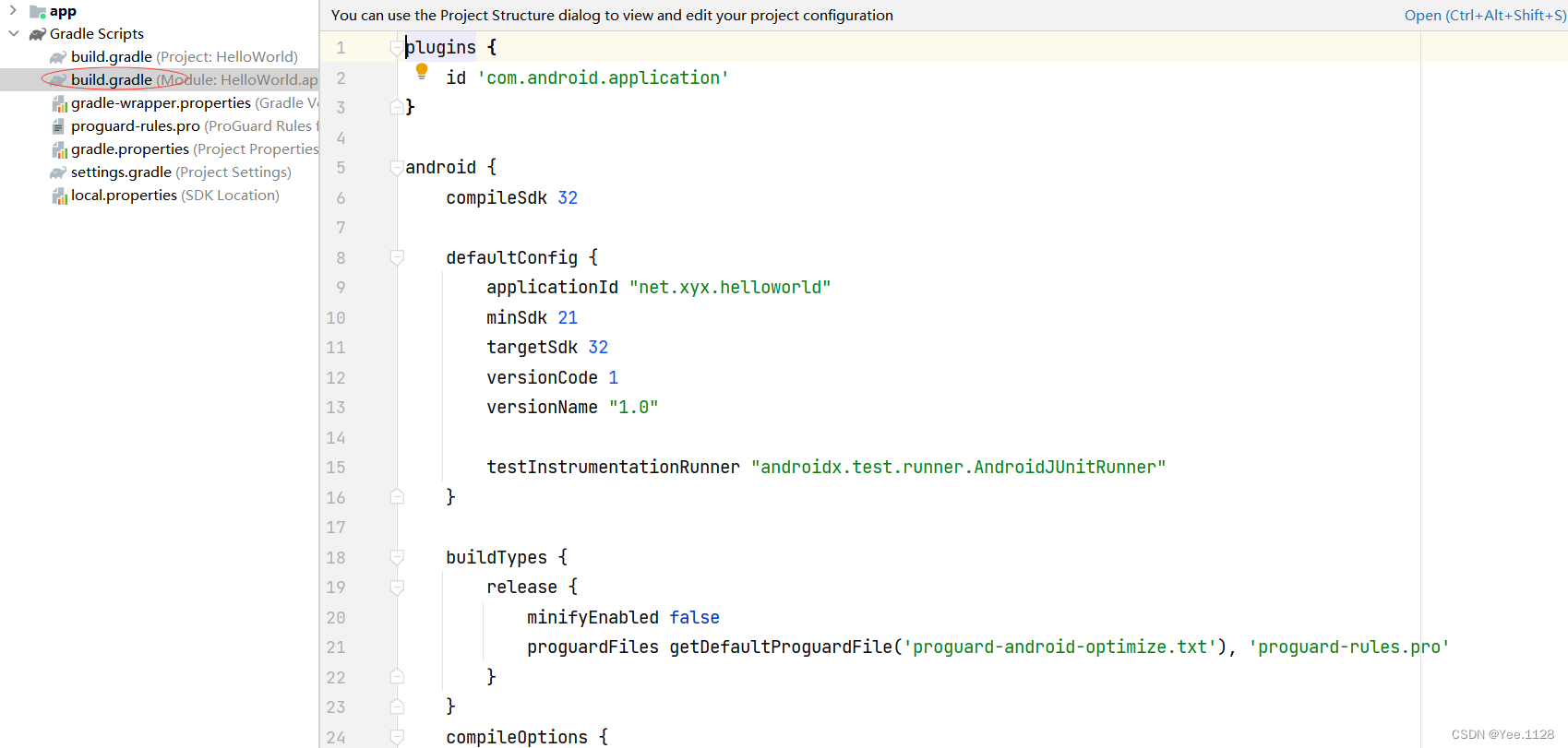Screen dimensions: 1568x748
Task: Click the targetSdk value 32
Action: [x=598, y=348]
